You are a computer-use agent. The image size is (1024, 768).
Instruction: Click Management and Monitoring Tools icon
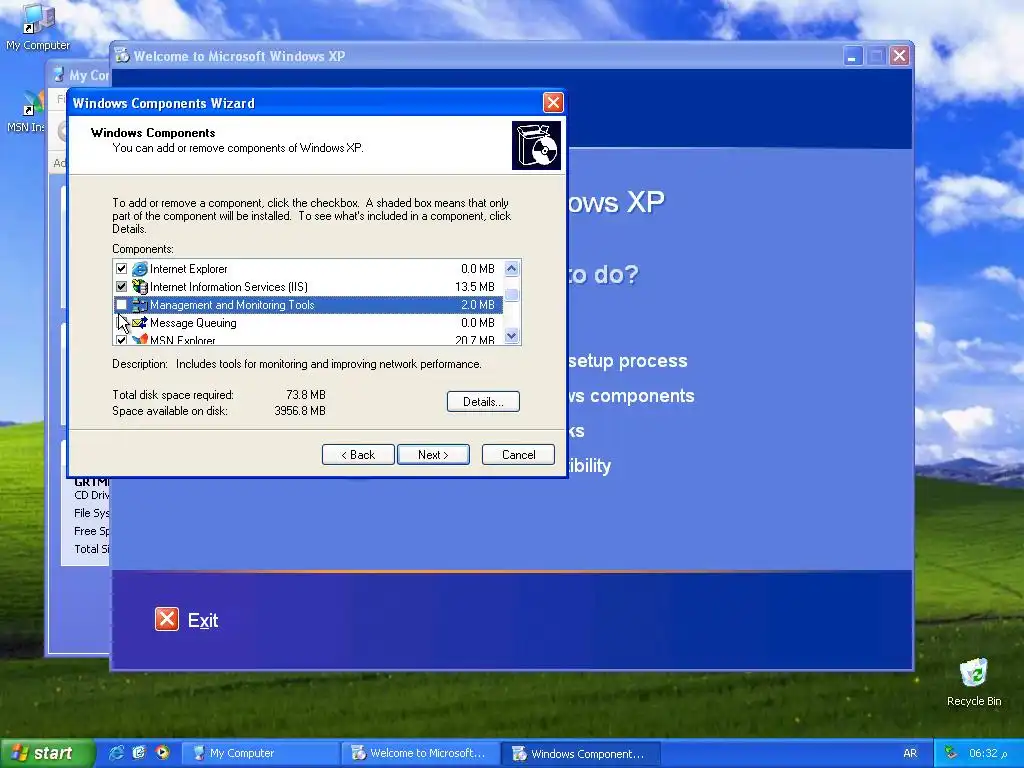pos(140,305)
